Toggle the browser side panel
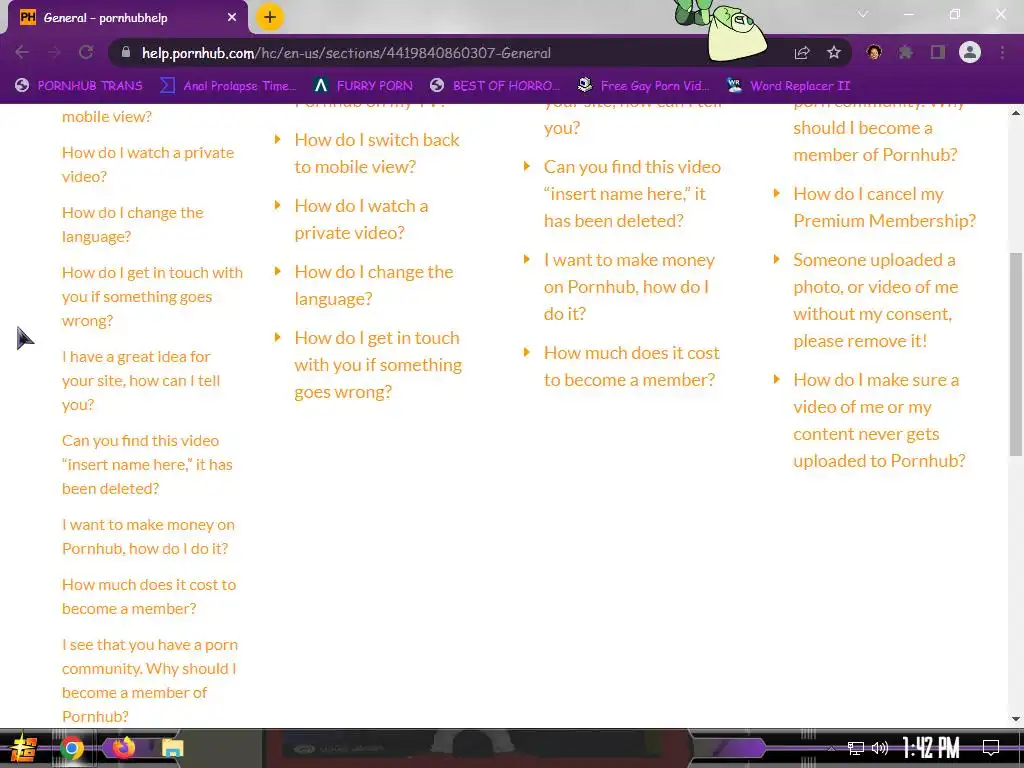Image resolution: width=1024 pixels, height=768 pixels. pyautogui.click(x=938, y=52)
